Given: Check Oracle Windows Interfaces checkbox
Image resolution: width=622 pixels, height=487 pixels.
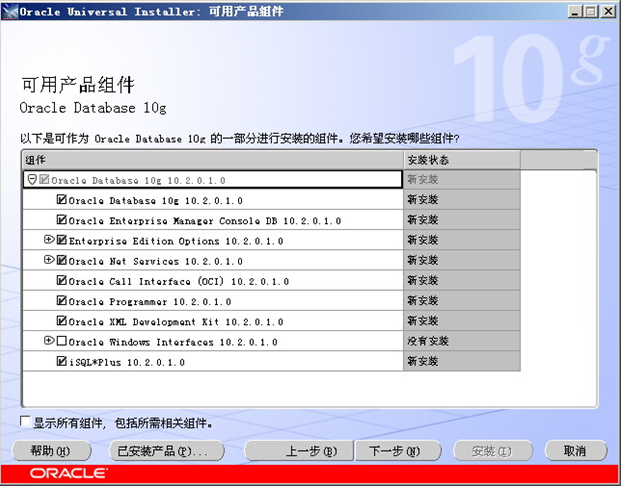Looking at the screenshot, I should point(61,341).
